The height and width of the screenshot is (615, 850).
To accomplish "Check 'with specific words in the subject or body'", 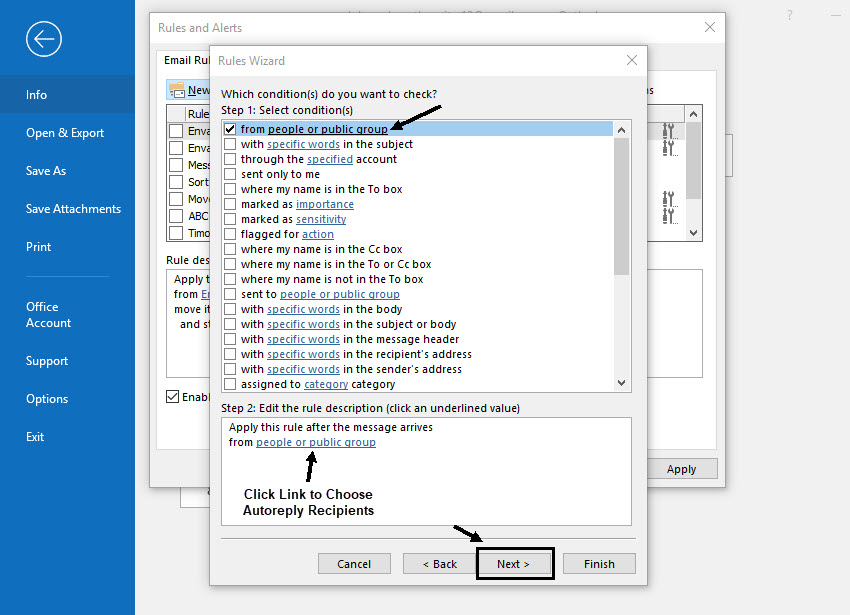I will click(230, 324).
